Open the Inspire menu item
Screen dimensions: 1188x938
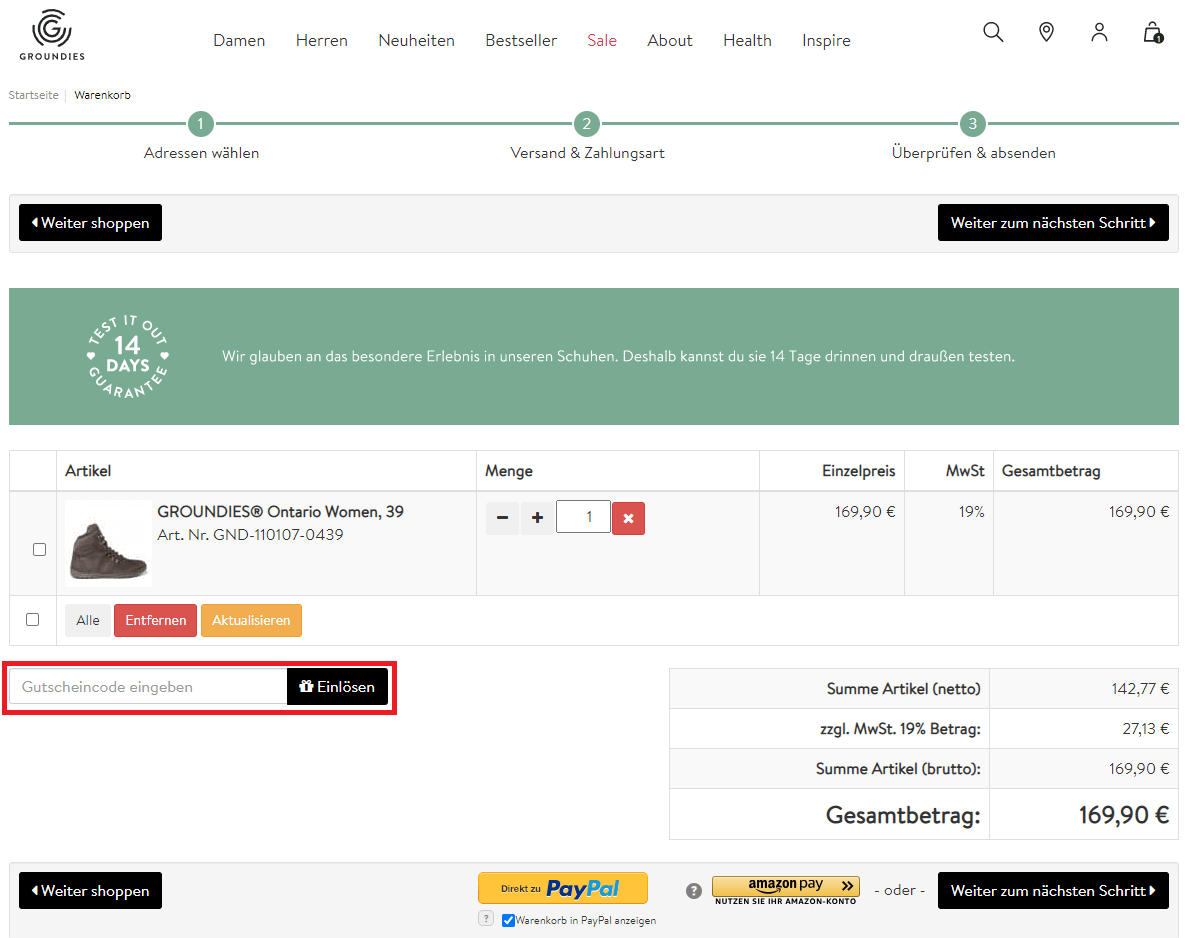click(x=827, y=40)
